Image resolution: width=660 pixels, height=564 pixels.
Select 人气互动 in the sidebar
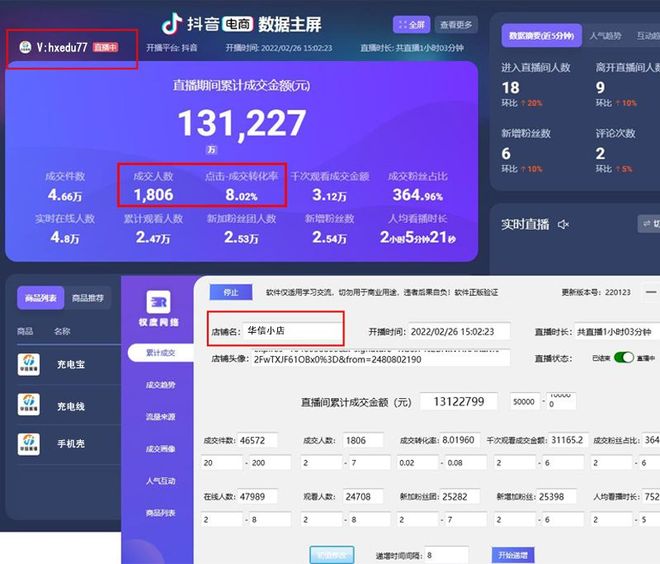click(160, 480)
